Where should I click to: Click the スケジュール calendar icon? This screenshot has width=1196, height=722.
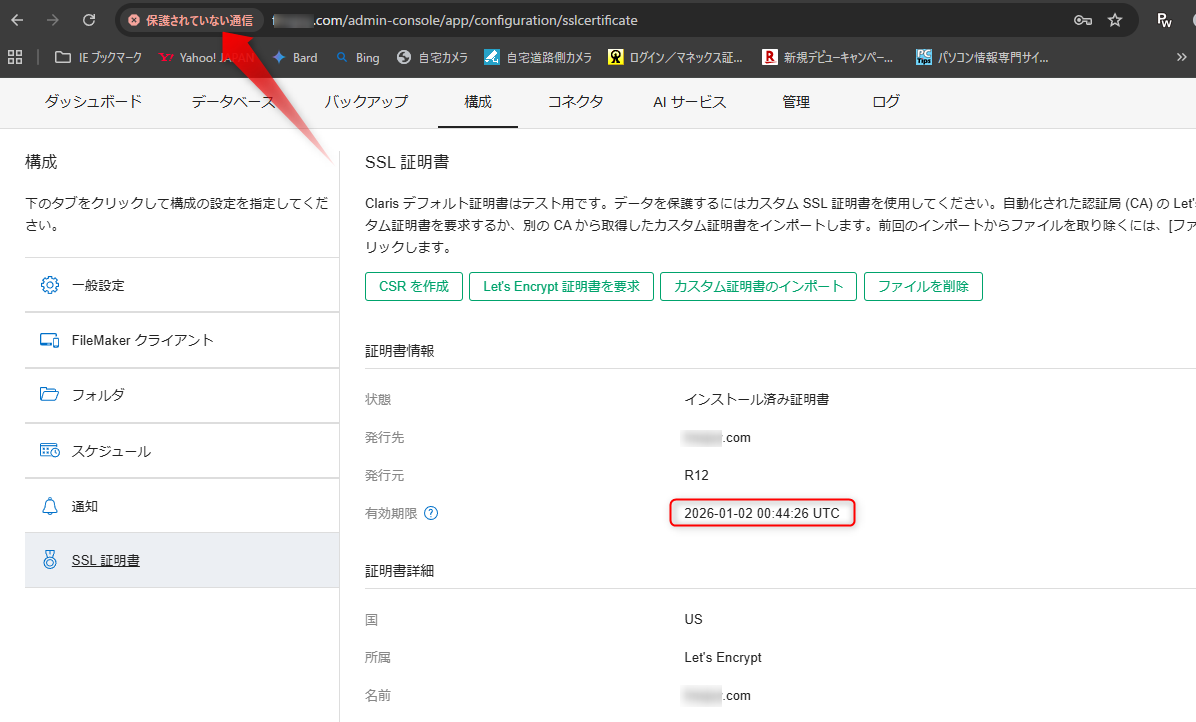50,451
